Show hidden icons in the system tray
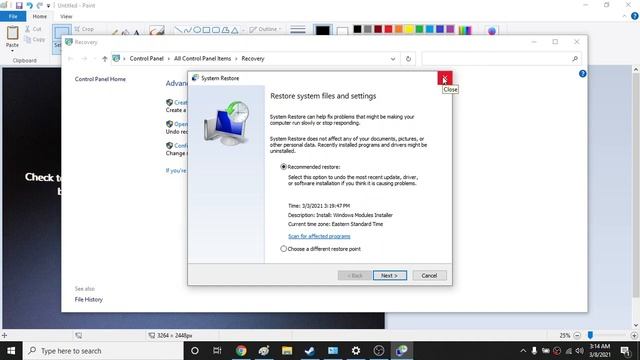The height and width of the screenshot is (360, 640). pyautogui.click(x=523, y=351)
